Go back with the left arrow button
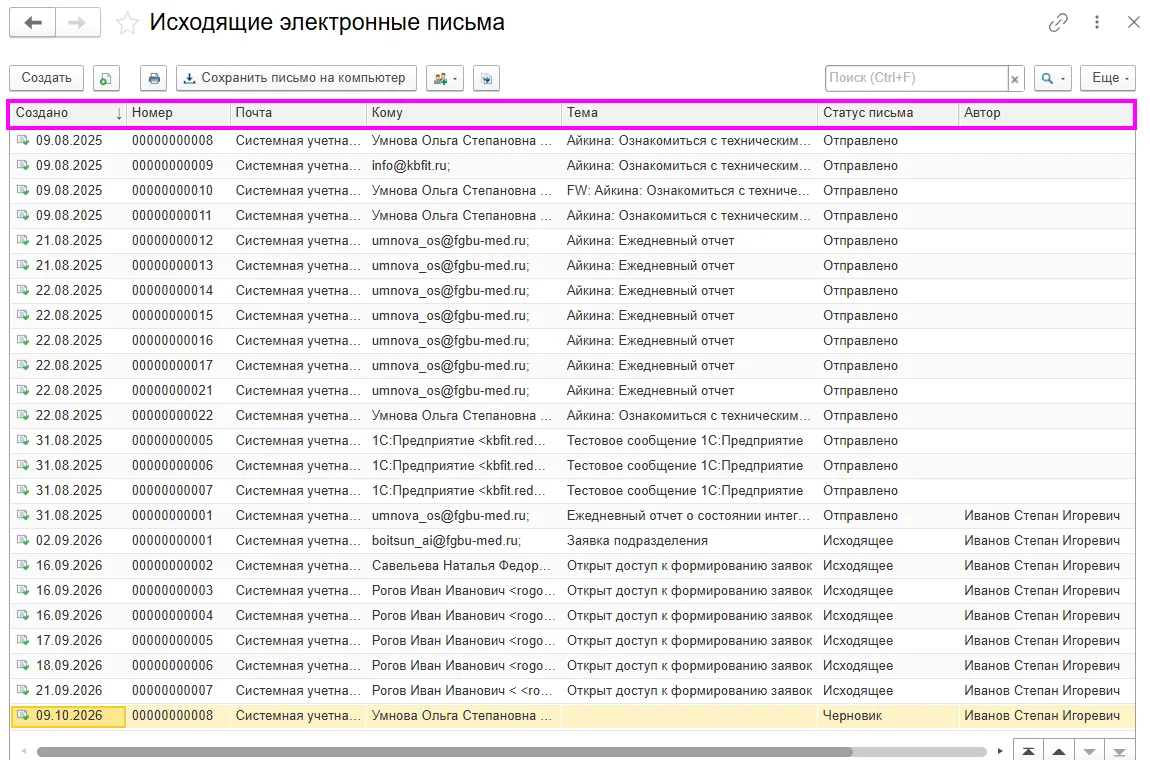1150x760 pixels. point(32,23)
